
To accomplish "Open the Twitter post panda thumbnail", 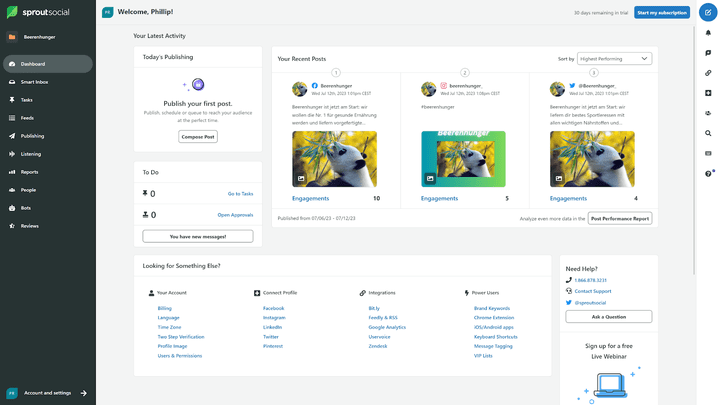I will (x=592, y=159).
